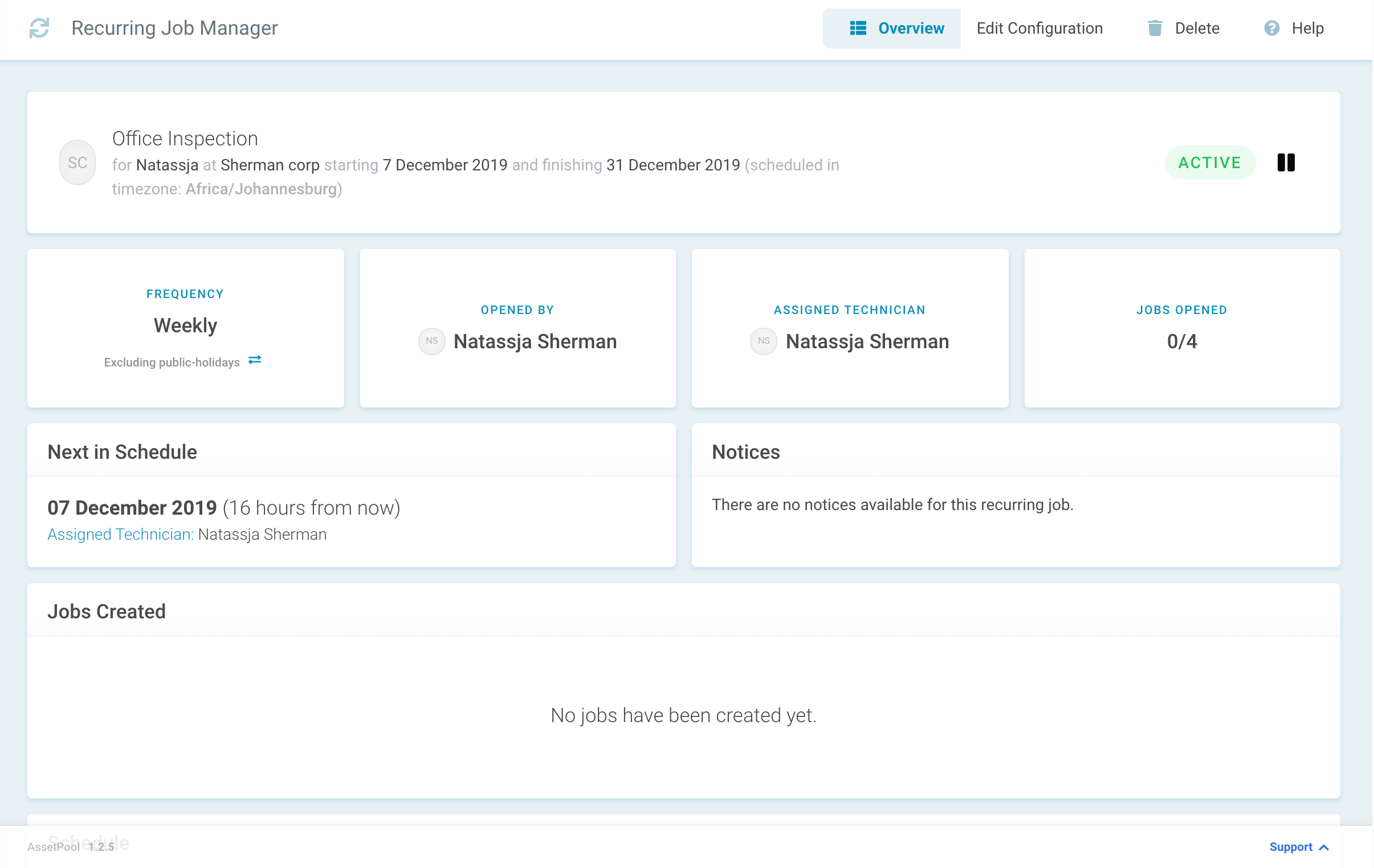Click the question mark Help icon
Image resolution: width=1374 pixels, height=868 pixels.
click(1271, 28)
